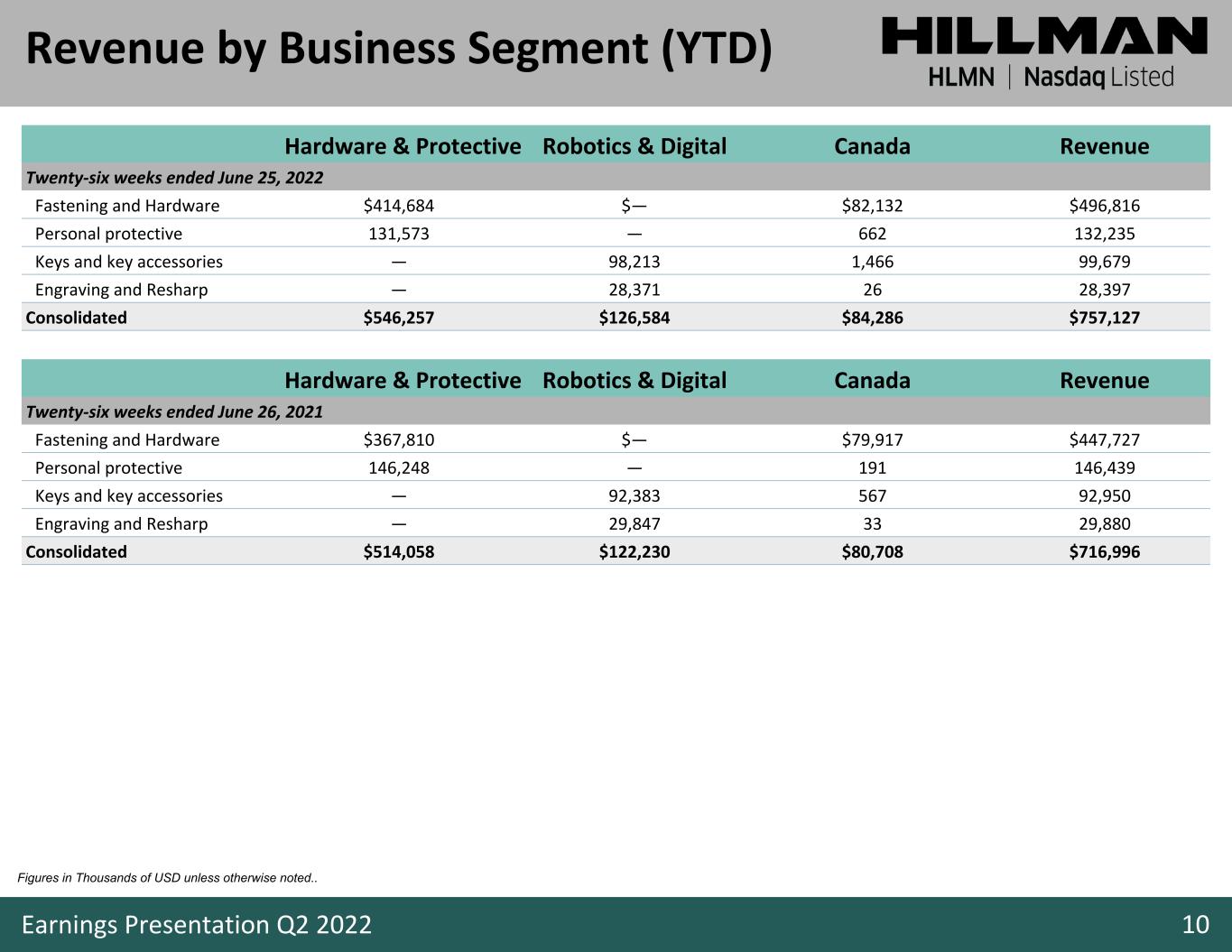Click the Earnings Presentation Q2 2022 footer
1232x952 pixels.
(197, 925)
